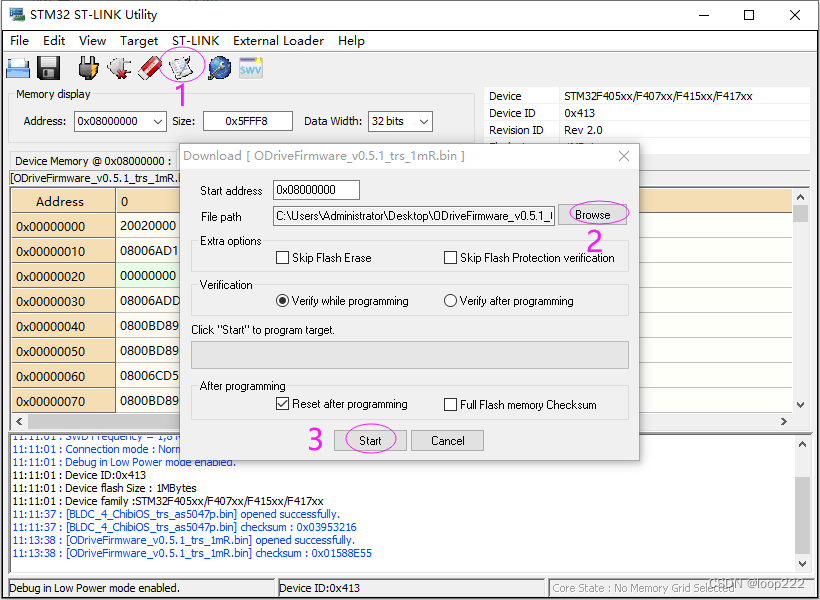
Task: Click the File path field
Action: tap(414, 216)
